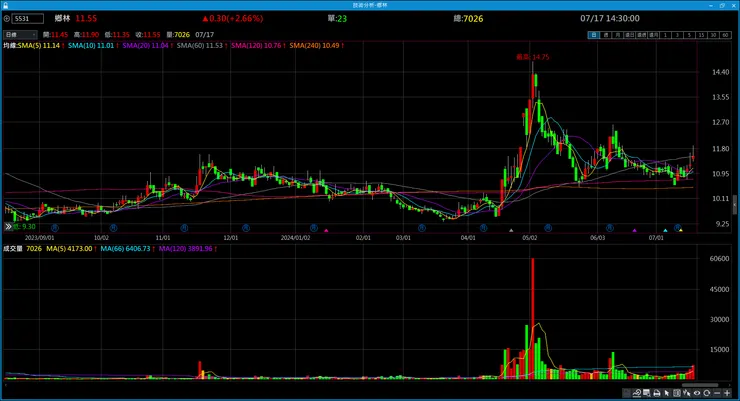Switch to the daily (日) chart tab
The width and height of the screenshot is (740, 401).
click(x=594, y=35)
